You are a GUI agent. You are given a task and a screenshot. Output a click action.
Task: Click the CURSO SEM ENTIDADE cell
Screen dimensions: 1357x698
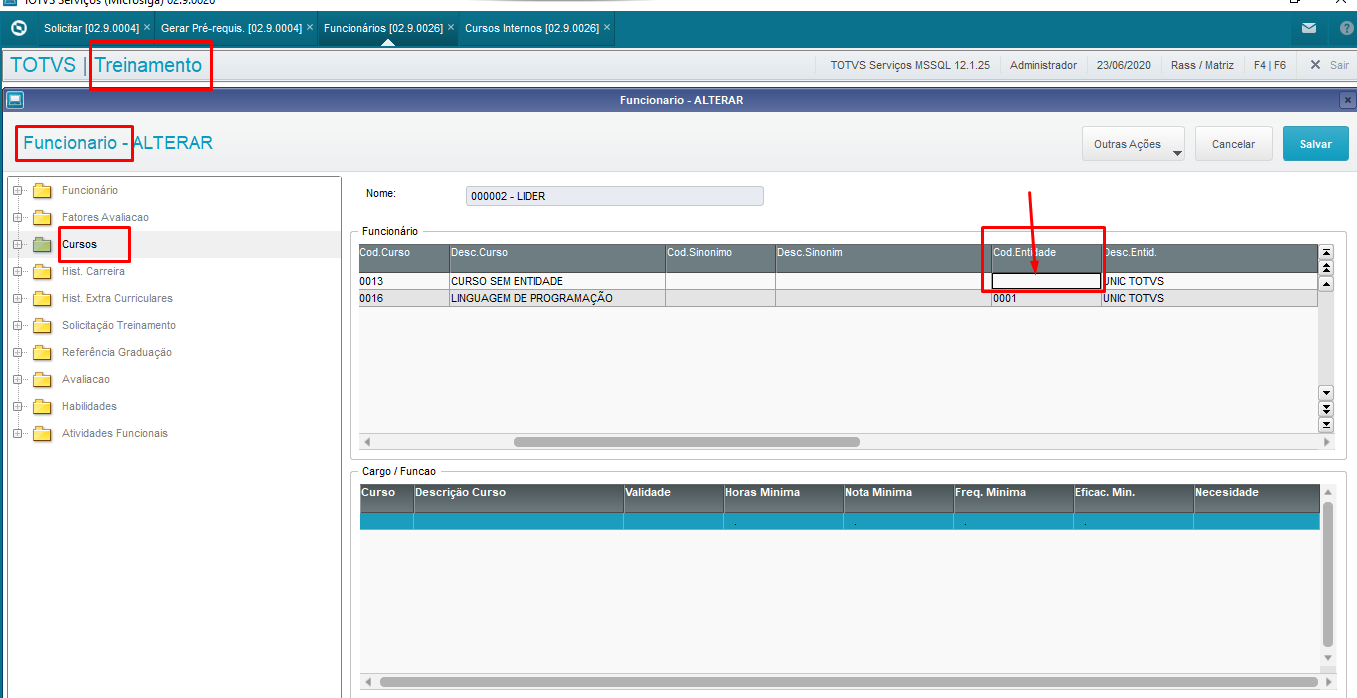557,281
